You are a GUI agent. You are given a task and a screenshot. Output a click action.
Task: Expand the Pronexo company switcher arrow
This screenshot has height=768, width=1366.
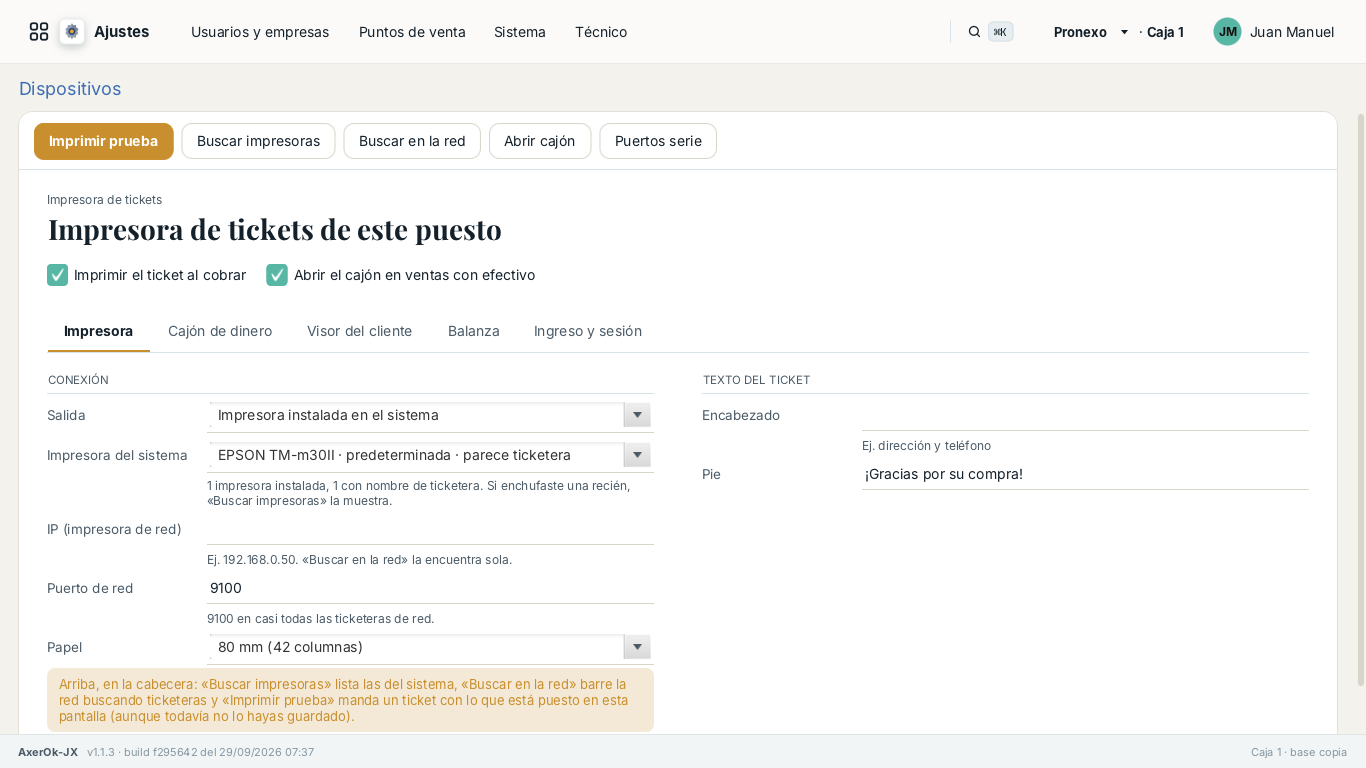click(1124, 32)
